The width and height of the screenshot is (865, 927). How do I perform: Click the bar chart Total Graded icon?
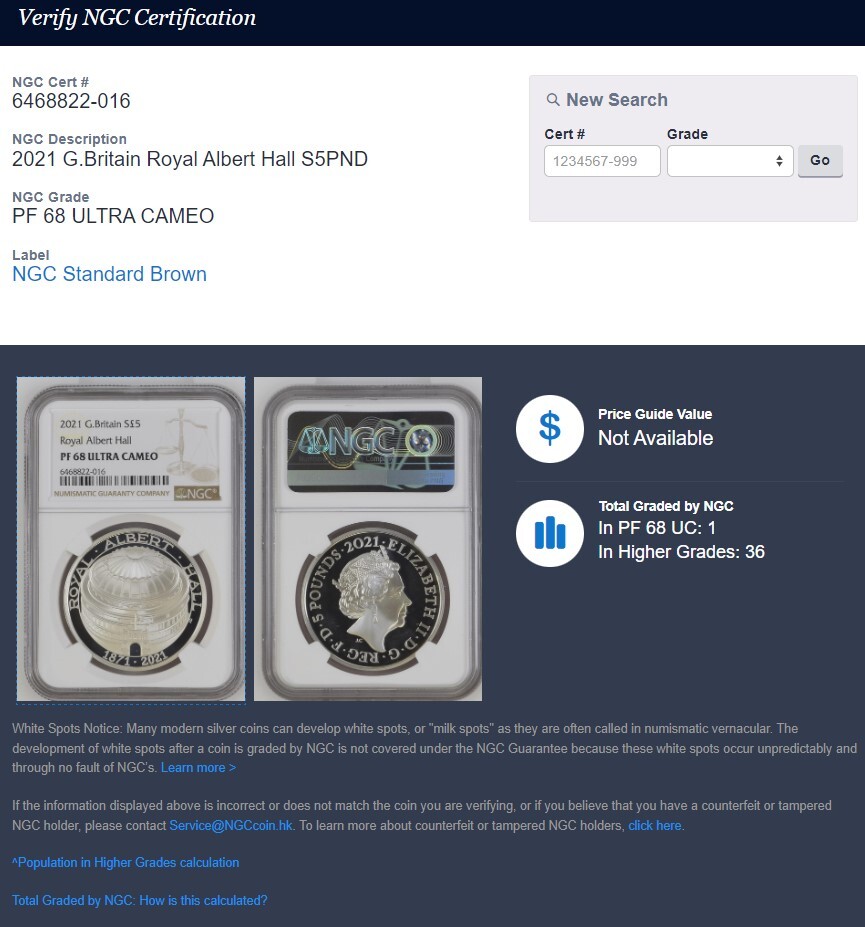point(549,533)
